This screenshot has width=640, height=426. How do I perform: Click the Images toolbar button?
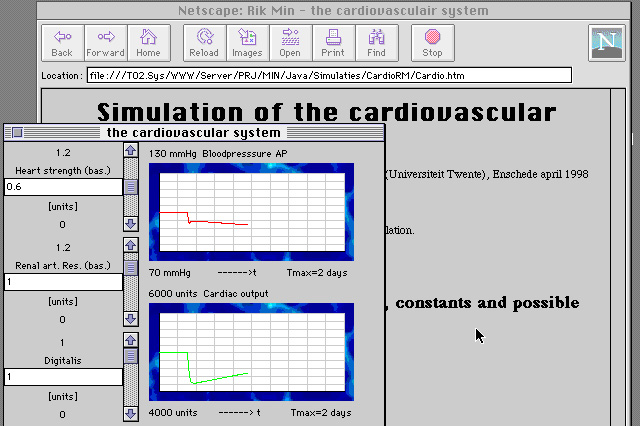247,43
